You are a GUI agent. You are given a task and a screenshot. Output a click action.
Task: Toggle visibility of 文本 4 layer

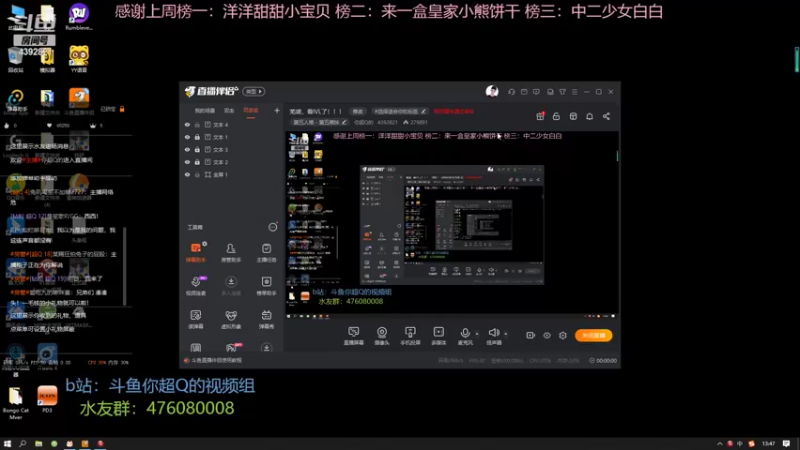pos(187,124)
